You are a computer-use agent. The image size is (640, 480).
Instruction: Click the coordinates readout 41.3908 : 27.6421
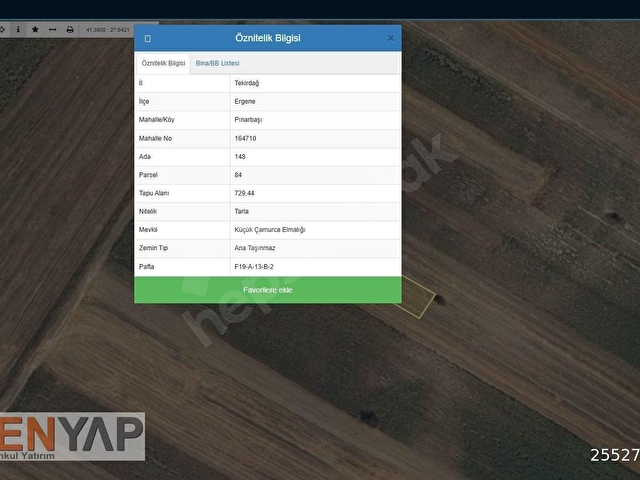(x=108, y=30)
